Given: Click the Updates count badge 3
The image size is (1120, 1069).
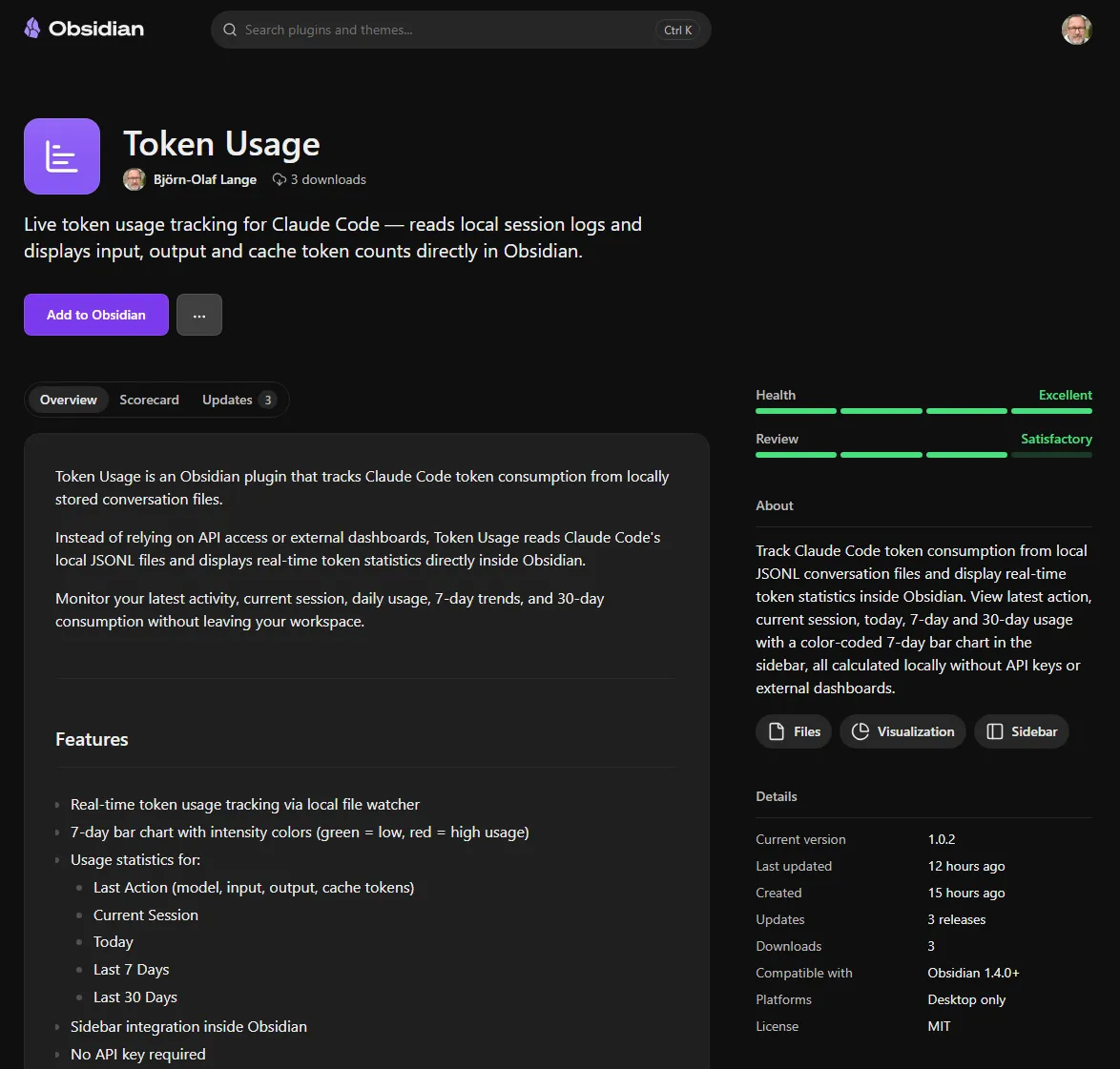Looking at the screenshot, I should tap(268, 400).
